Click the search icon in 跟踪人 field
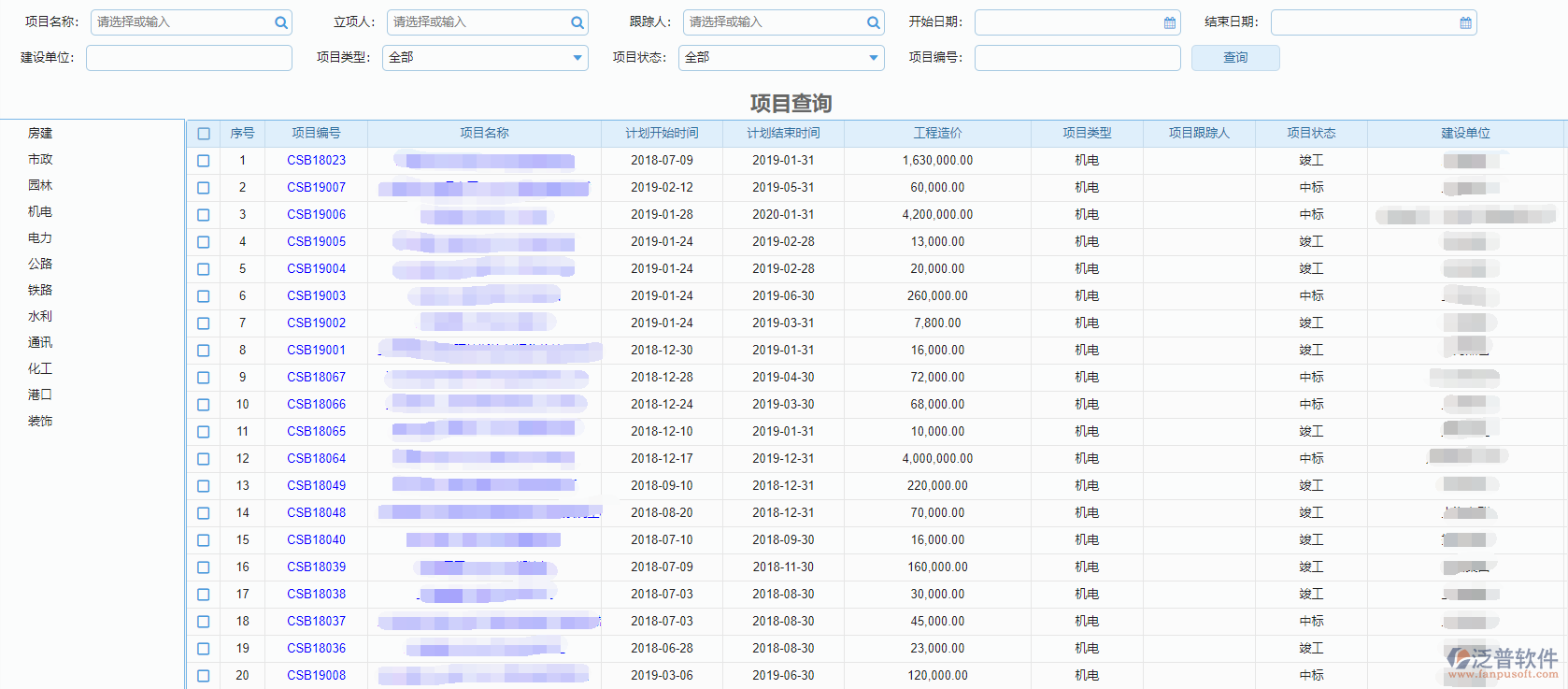The width and height of the screenshot is (1568, 689). [873, 22]
